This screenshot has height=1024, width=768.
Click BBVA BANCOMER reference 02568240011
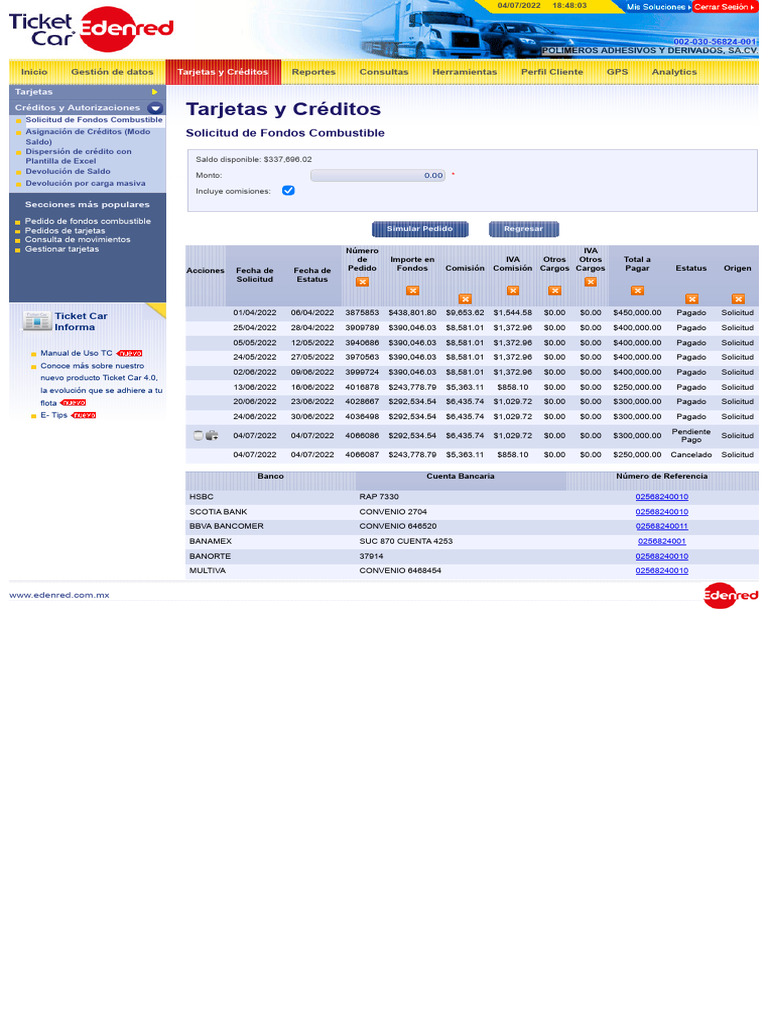[x=662, y=526]
